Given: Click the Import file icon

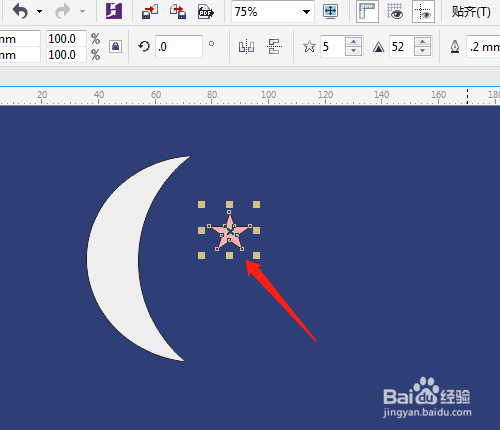Looking at the screenshot, I should [150, 12].
